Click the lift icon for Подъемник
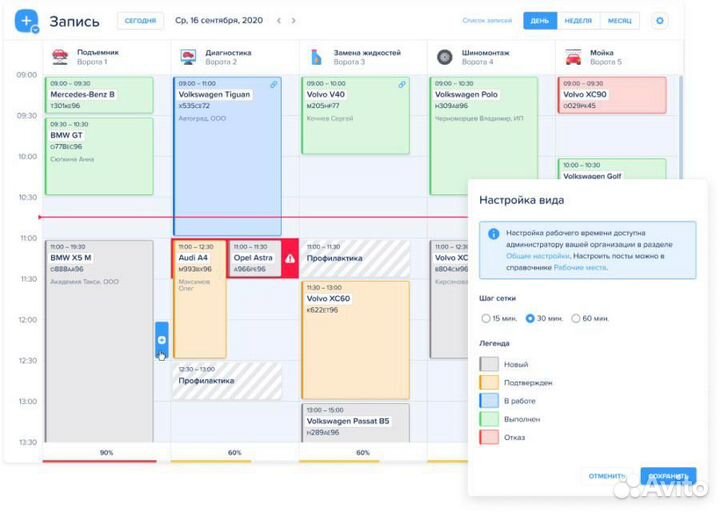The height and width of the screenshot is (512, 720). coord(58,56)
